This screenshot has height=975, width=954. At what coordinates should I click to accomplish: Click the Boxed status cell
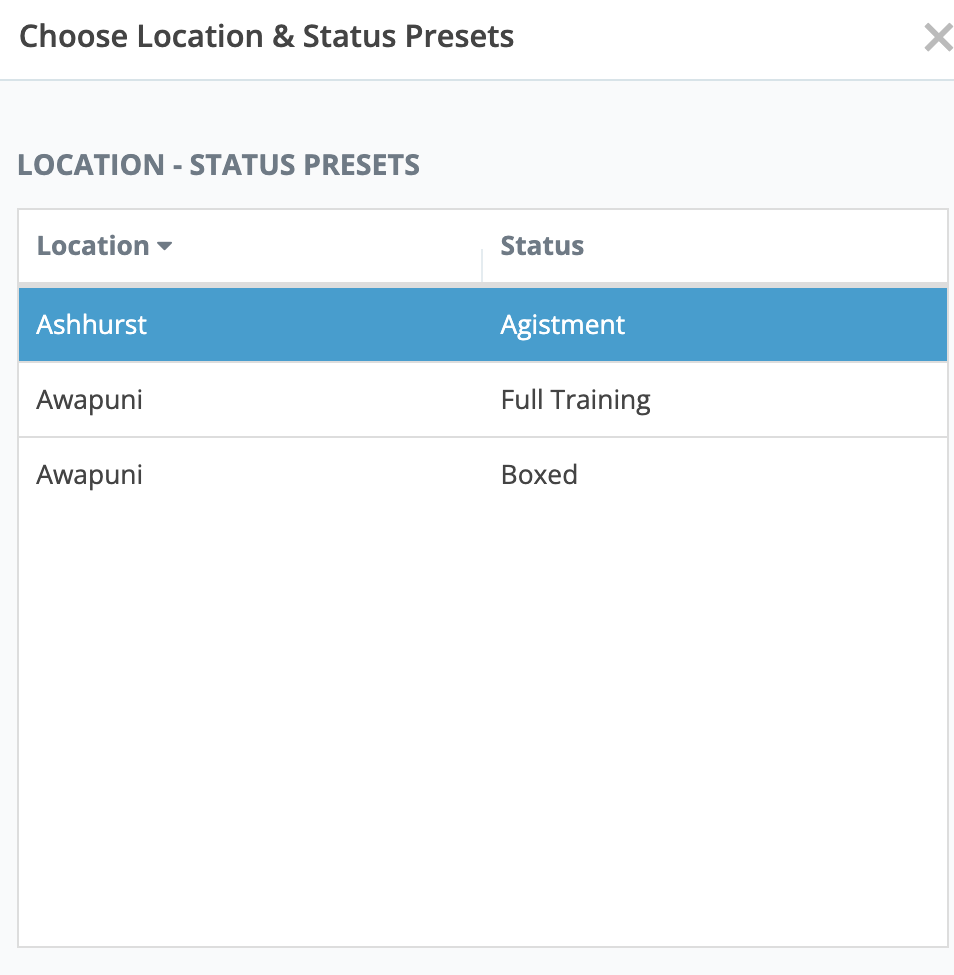539,474
